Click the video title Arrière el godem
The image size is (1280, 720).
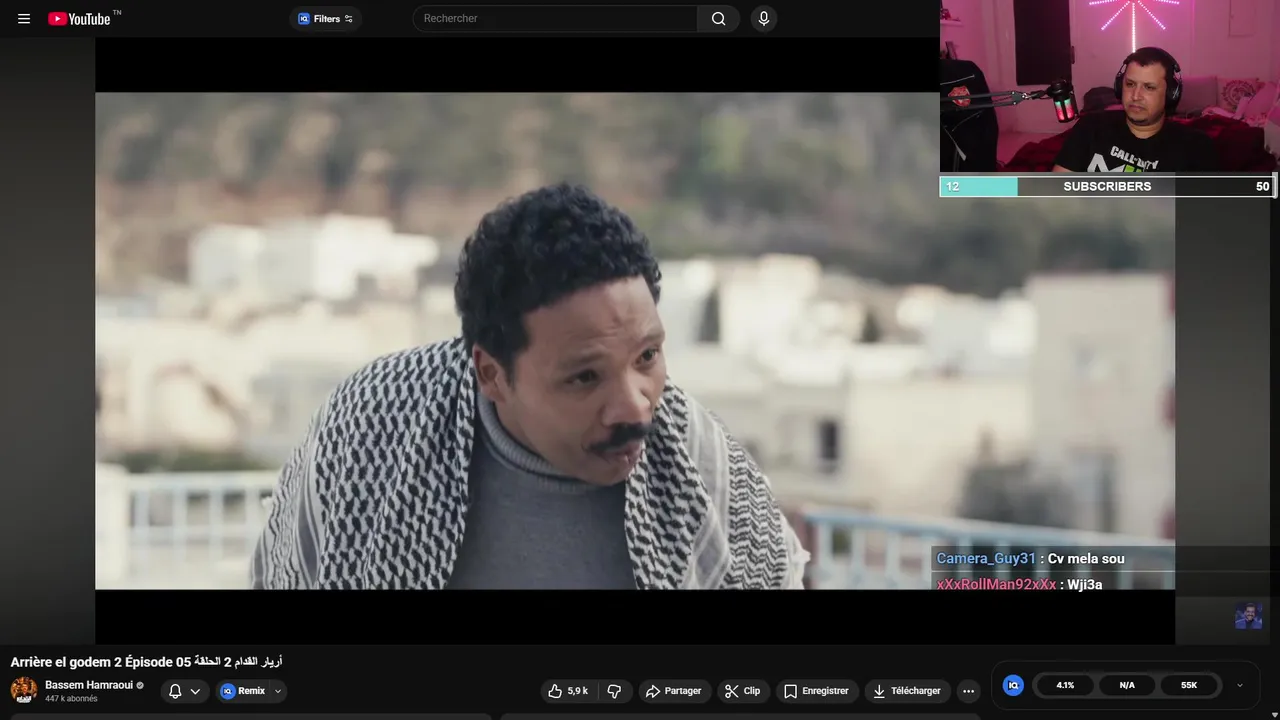point(147,662)
